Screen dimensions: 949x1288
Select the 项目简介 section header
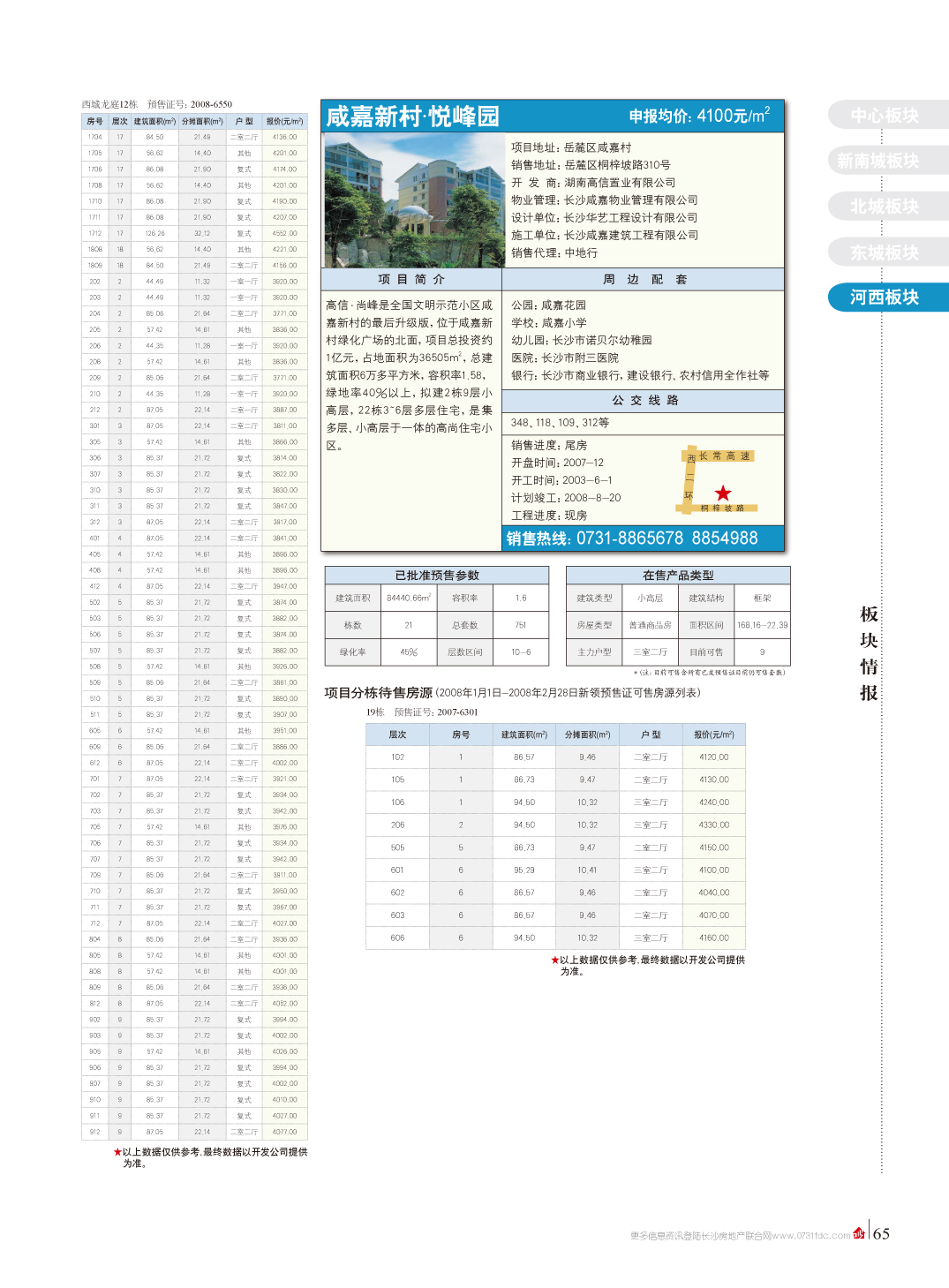point(411,279)
